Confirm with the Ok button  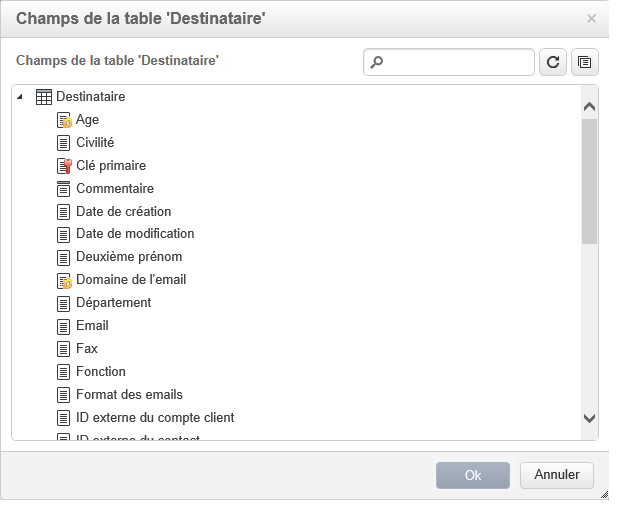473,475
